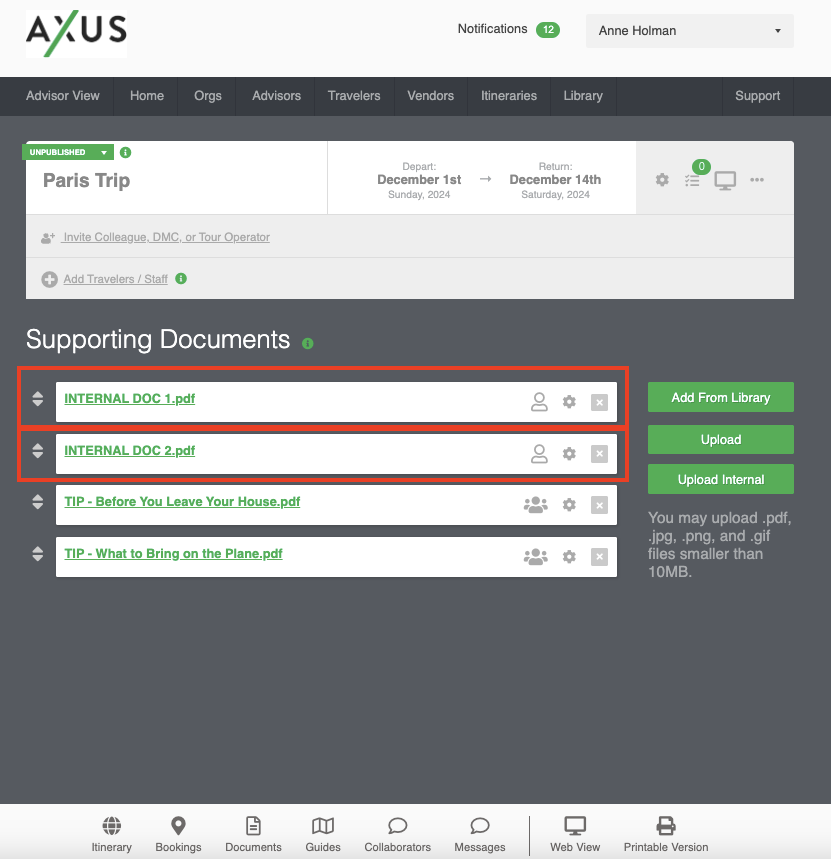Open the Add Travelers / Staff link
This screenshot has height=859, width=831.
[113, 279]
